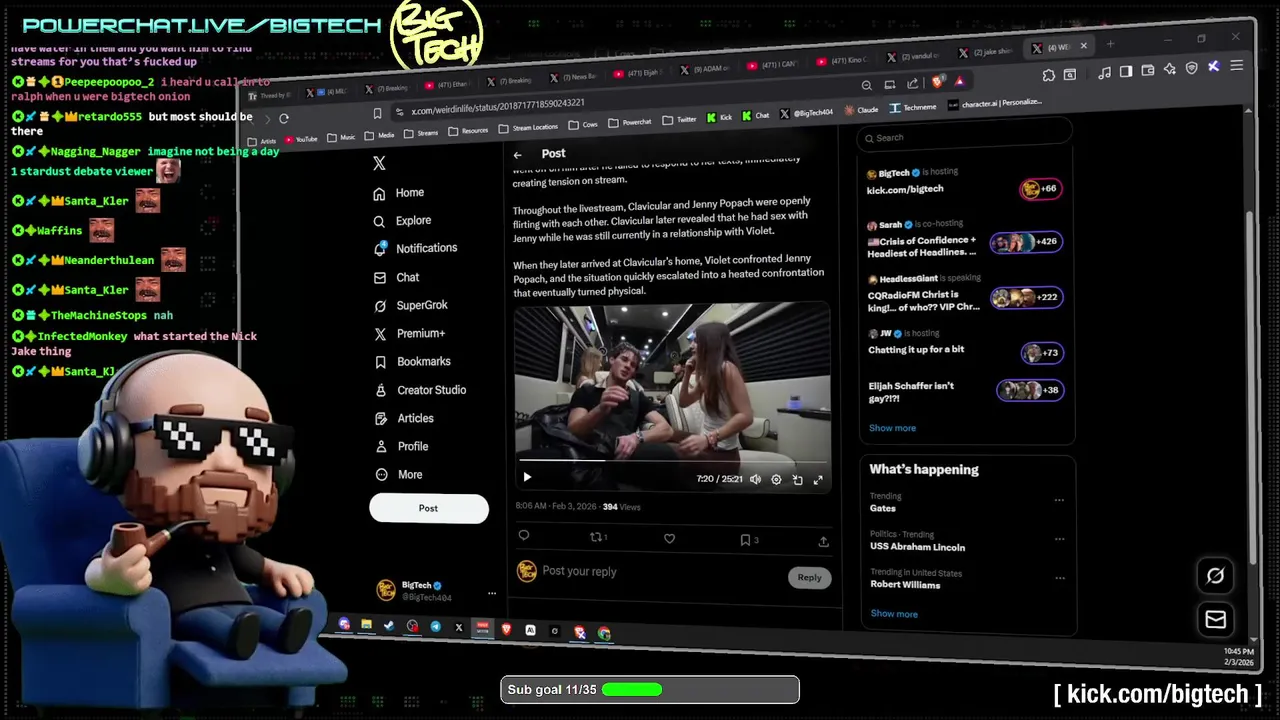Open the browser hamburger menu
Image resolution: width=1280 pixels, height=720 pixels.
pyautogui.click(x=1237, y=66)
